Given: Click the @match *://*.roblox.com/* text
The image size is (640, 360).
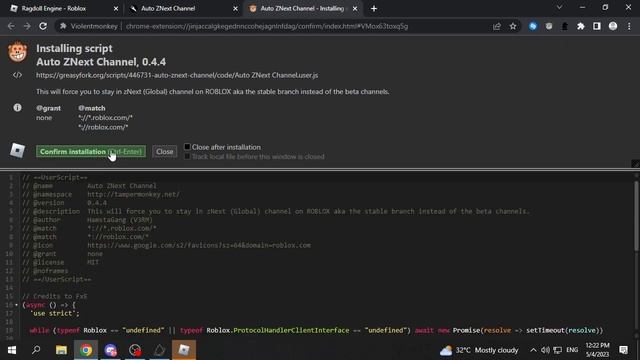Looking at the screenshot, I should tap(105, 118).
